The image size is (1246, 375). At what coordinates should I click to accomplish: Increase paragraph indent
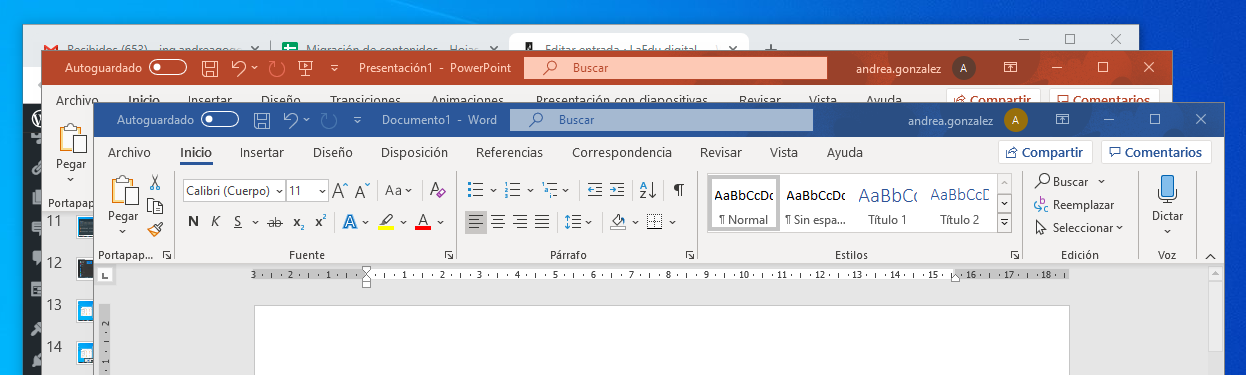(618, 190)
